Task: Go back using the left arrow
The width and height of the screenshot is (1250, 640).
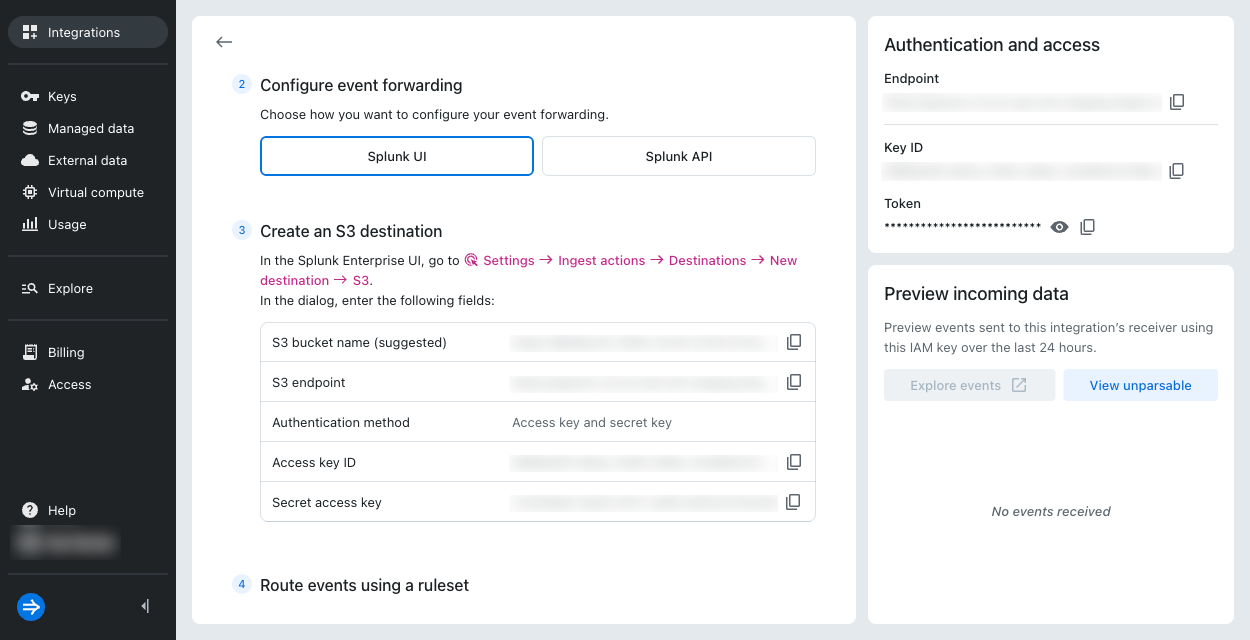Action: 224,42
